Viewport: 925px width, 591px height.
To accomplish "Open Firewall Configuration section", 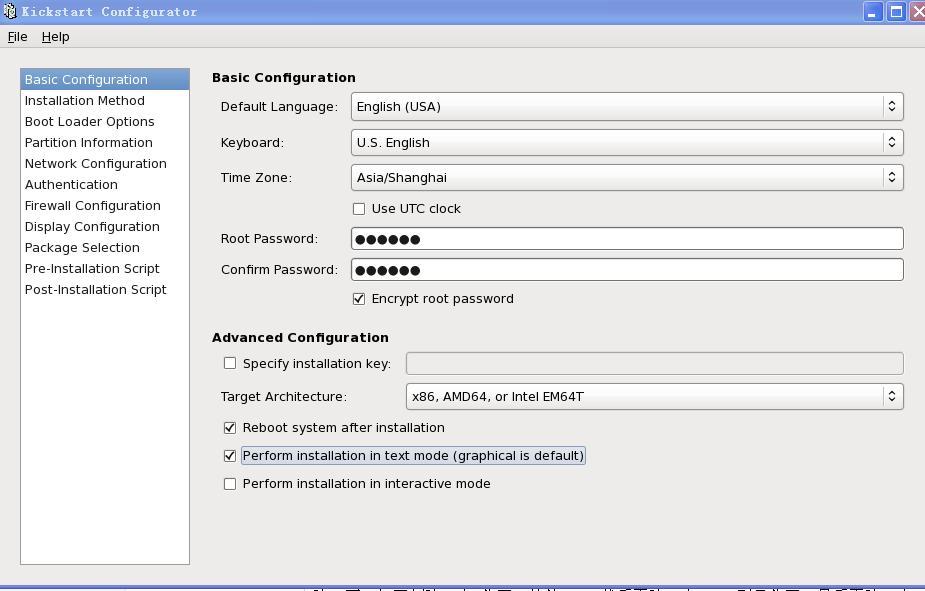I will (105, 206).
